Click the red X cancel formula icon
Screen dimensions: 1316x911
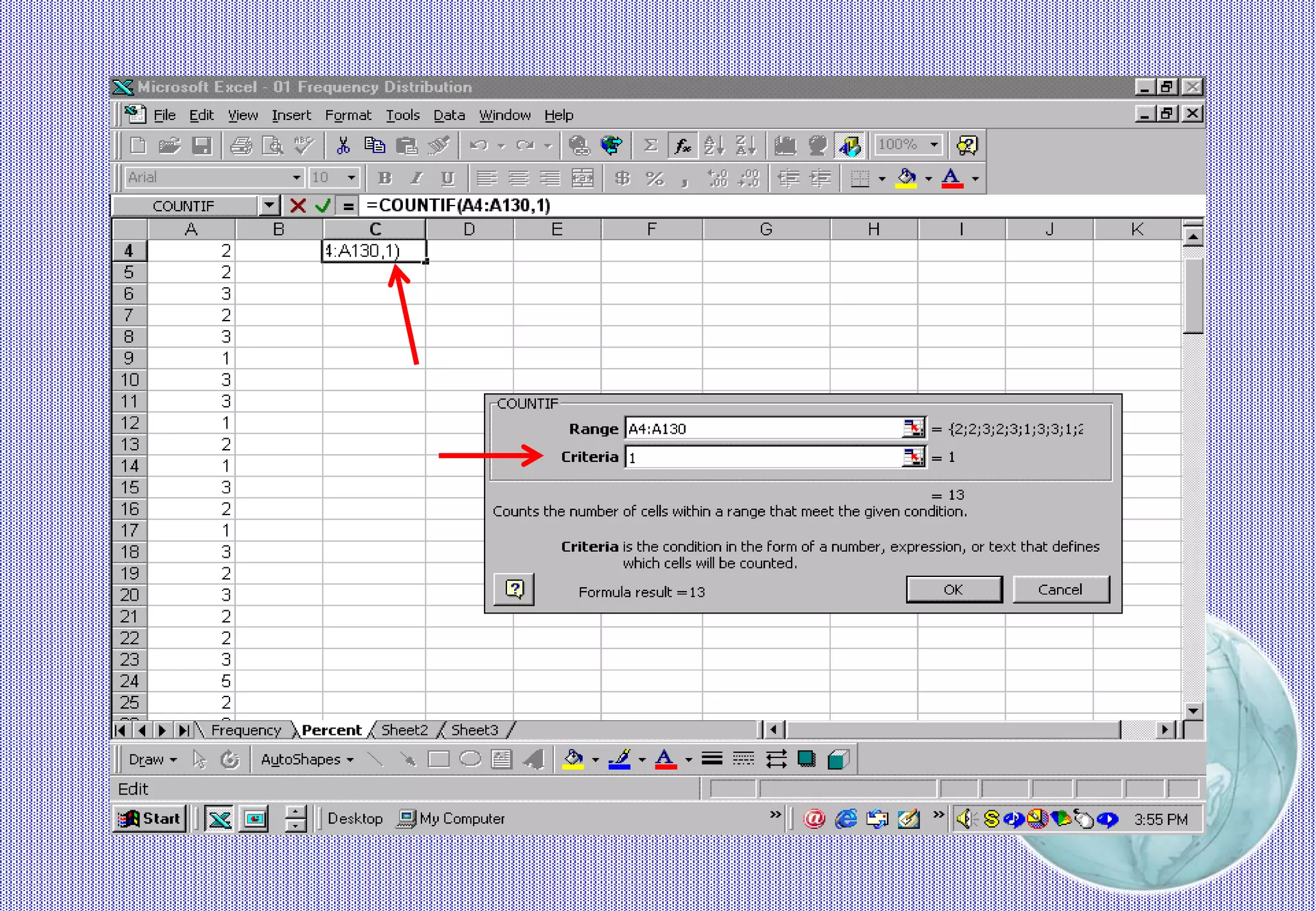tap(298, 206)
